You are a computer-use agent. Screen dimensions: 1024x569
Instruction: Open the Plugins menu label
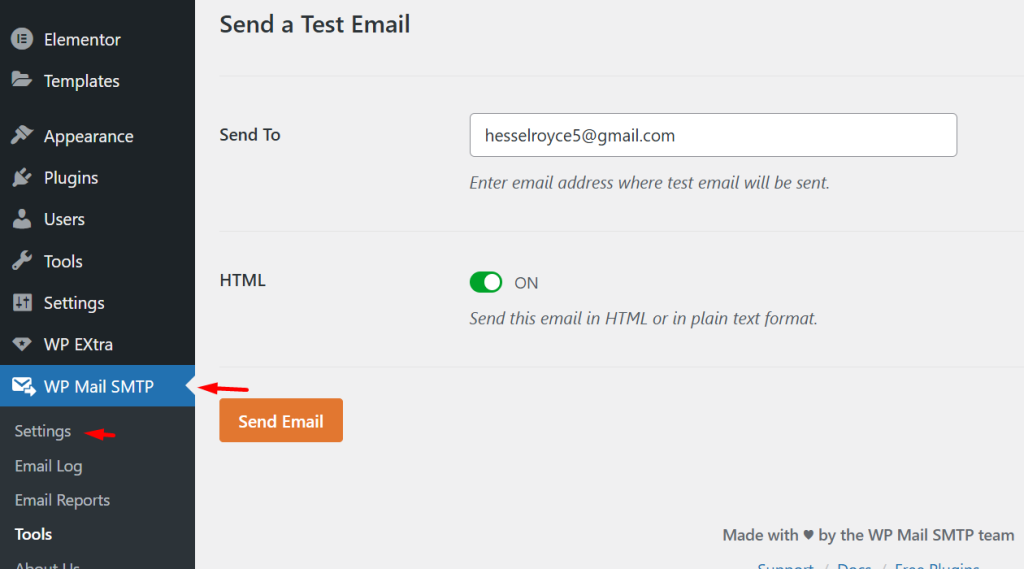[x=71, y=178]
